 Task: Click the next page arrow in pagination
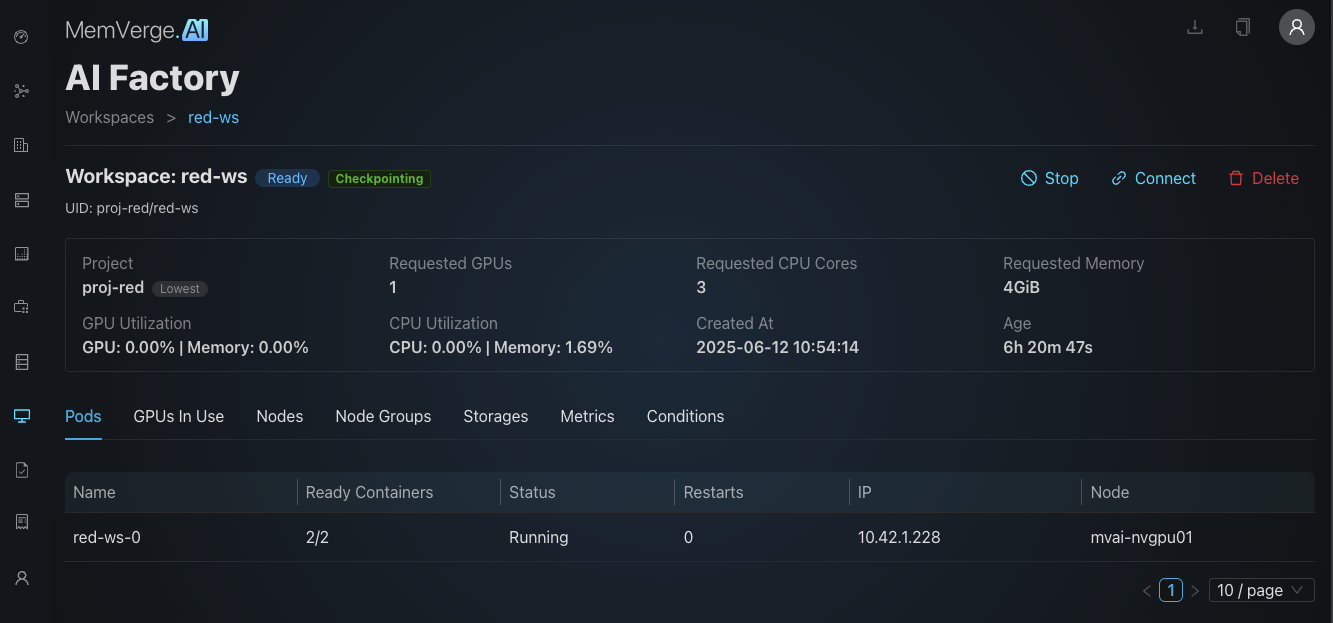pos(1194,591)
